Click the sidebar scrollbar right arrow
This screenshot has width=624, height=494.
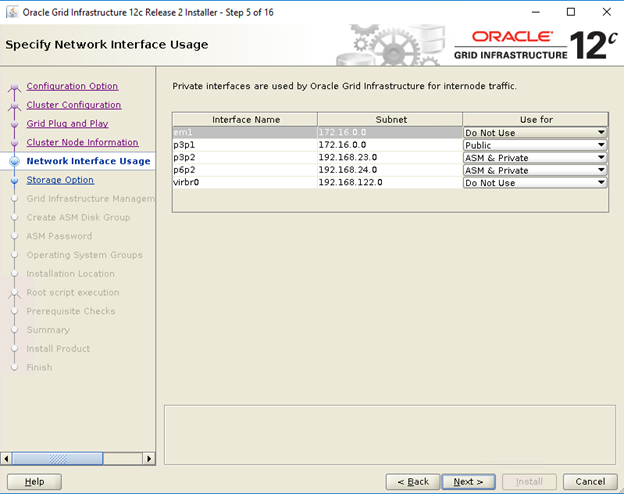pyautogui.click(x=149, y=459)
